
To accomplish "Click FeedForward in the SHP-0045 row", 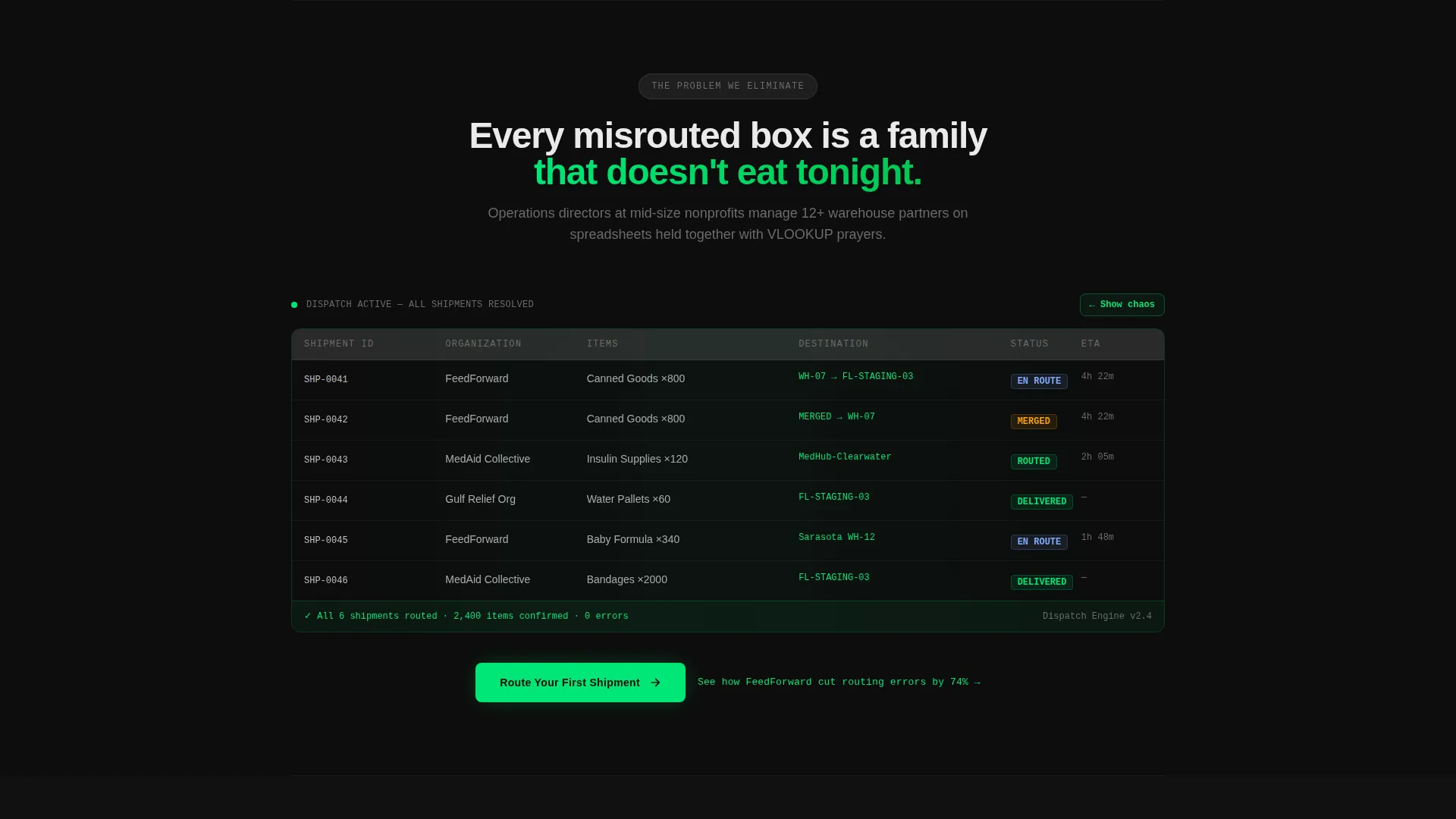I will 477,540.
